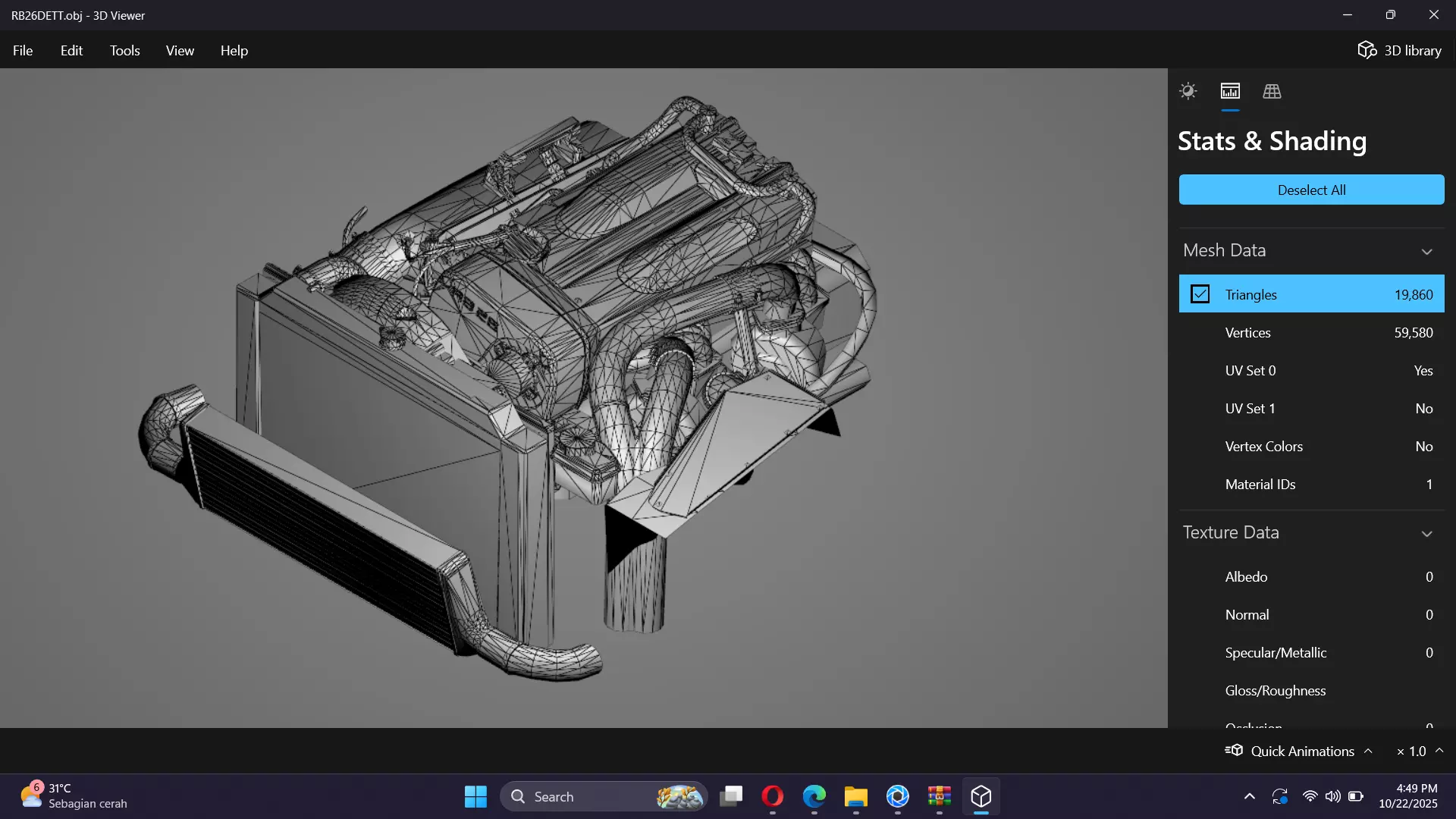Open Wi-Fi network settings in tray
Viewport: 1456px width, 819px height.
[x=1310, y=796]
